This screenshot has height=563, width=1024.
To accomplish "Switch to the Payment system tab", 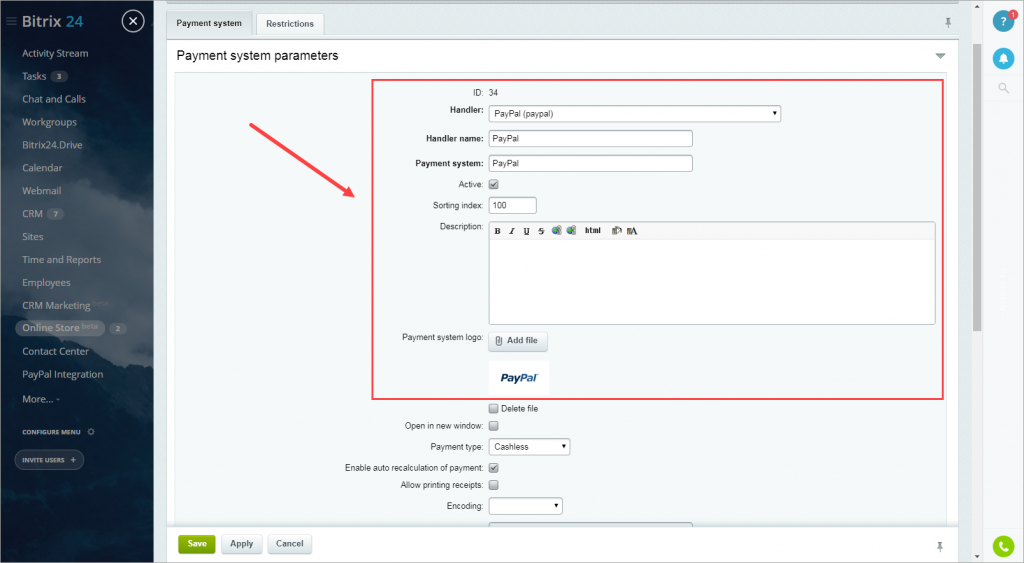I will 209,23.
